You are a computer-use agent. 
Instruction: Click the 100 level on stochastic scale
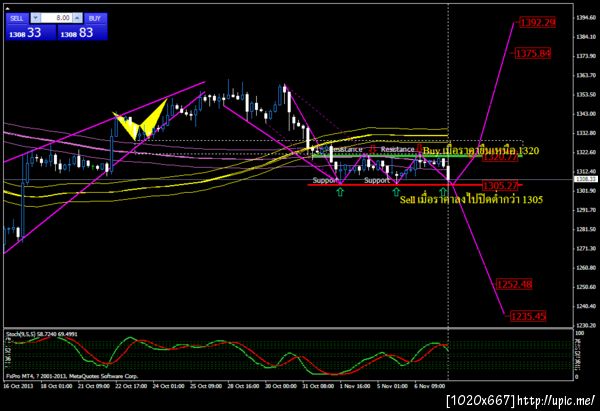tap(579, 334)
